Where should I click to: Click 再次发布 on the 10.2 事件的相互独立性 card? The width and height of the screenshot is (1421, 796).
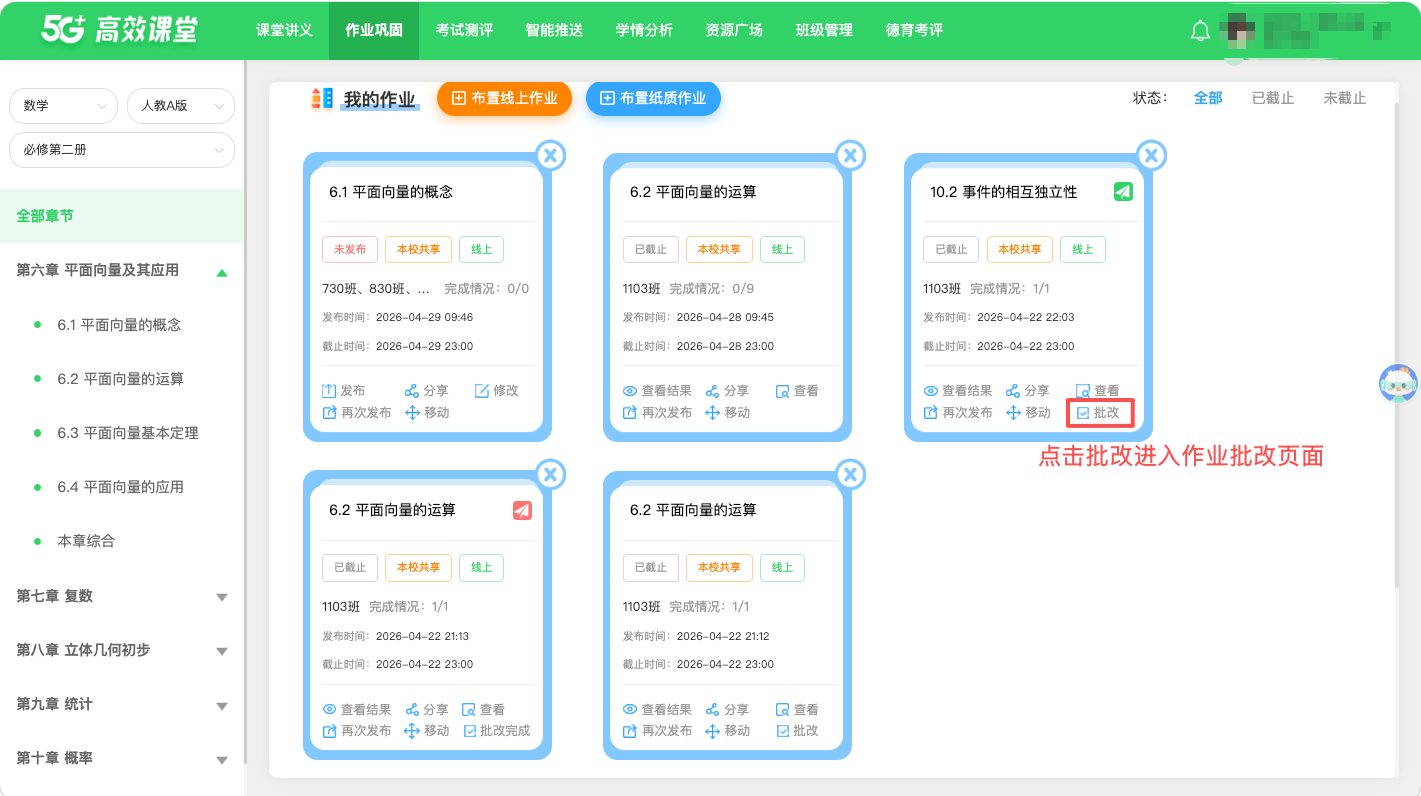(958, 413)
